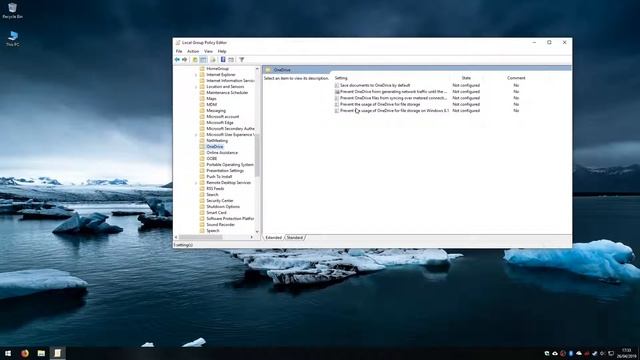Click the OneDrive cloud tray icon
This screenshot has height=360, width=640.
pyautogui.click(x=579, y=353)
